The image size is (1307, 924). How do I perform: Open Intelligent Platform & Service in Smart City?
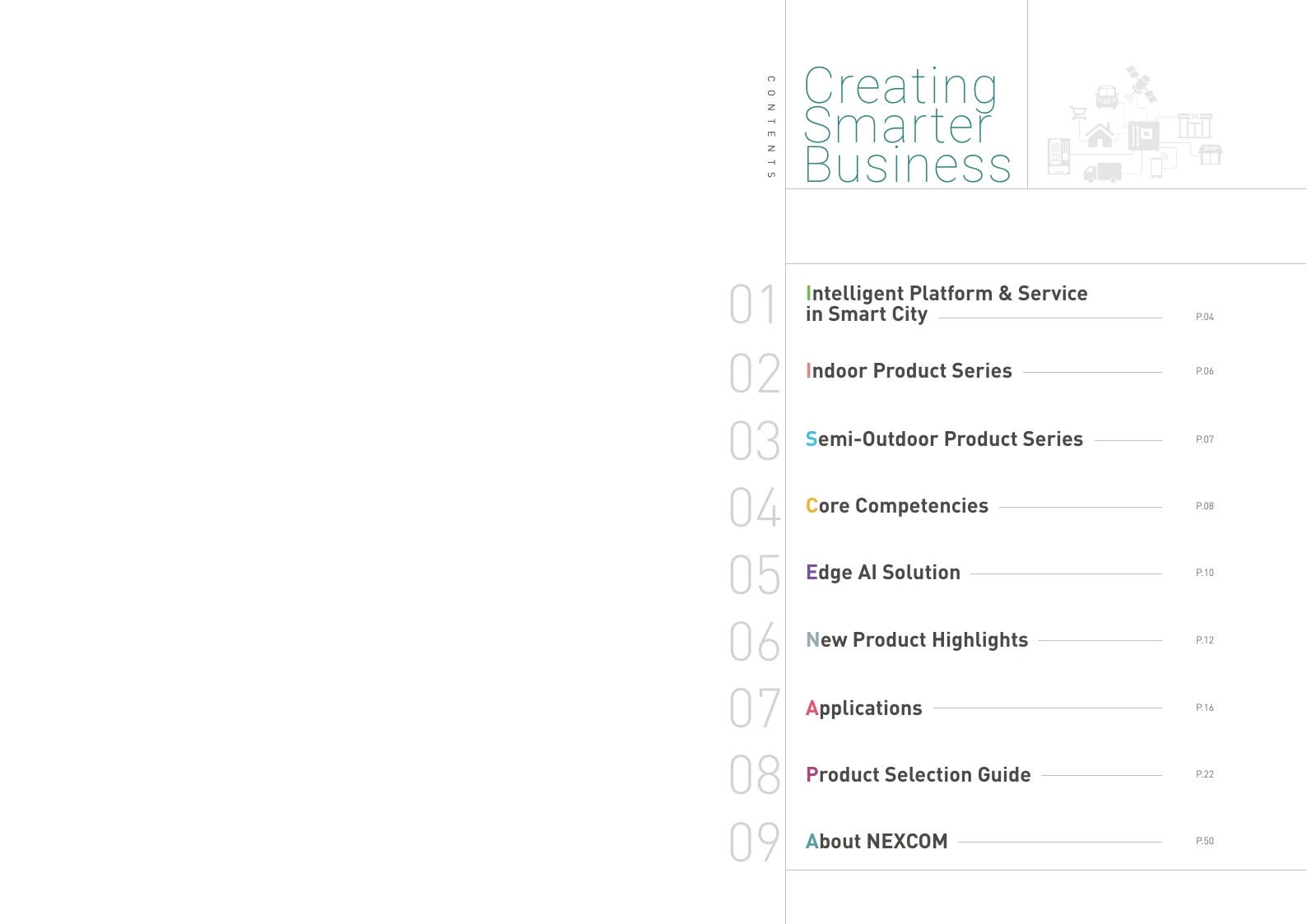coord(947,304)
